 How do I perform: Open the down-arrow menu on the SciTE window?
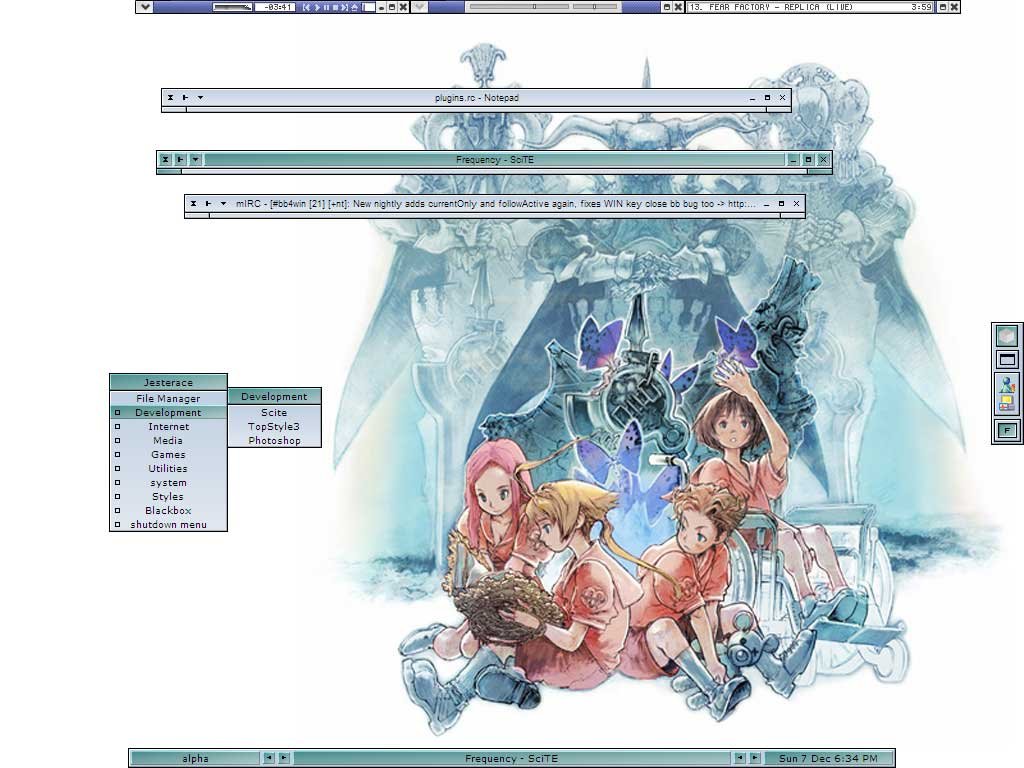195,159
